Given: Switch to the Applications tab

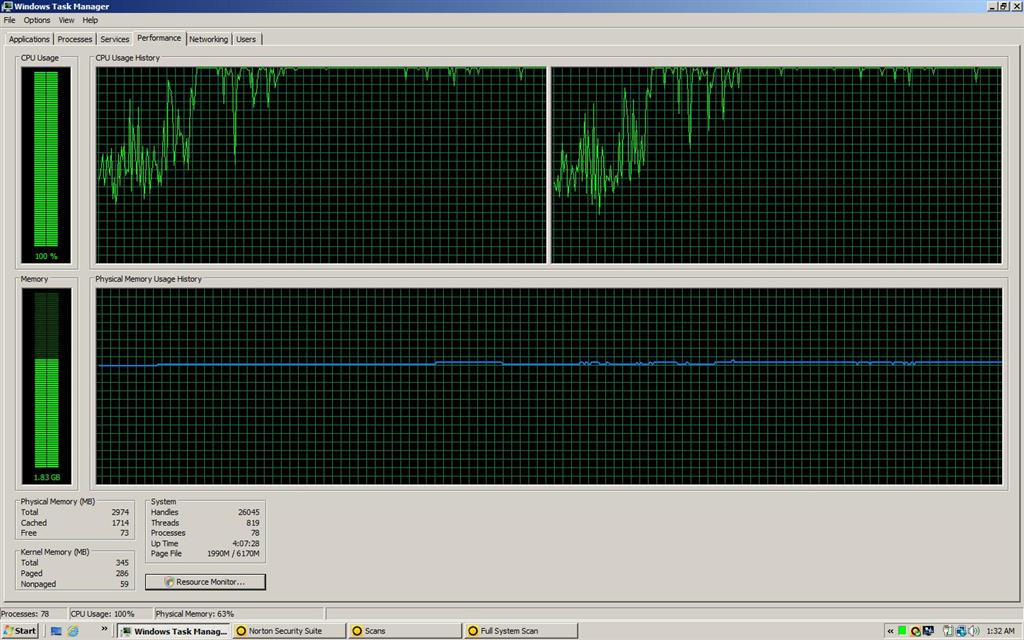Looking at the screenshot, I should pyautogui.click(x=29, y=39).
